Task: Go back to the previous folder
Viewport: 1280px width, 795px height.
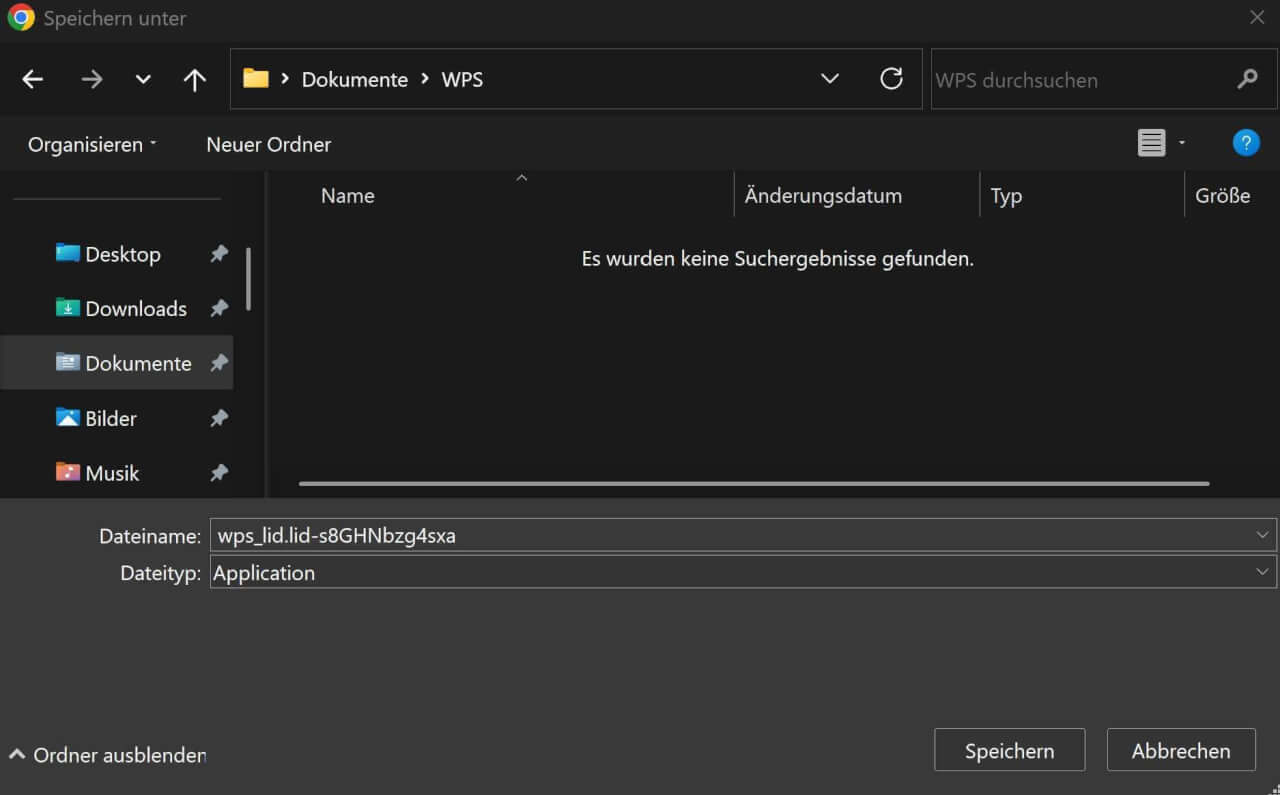Action: pyautogui.click(x=33, y=80)
